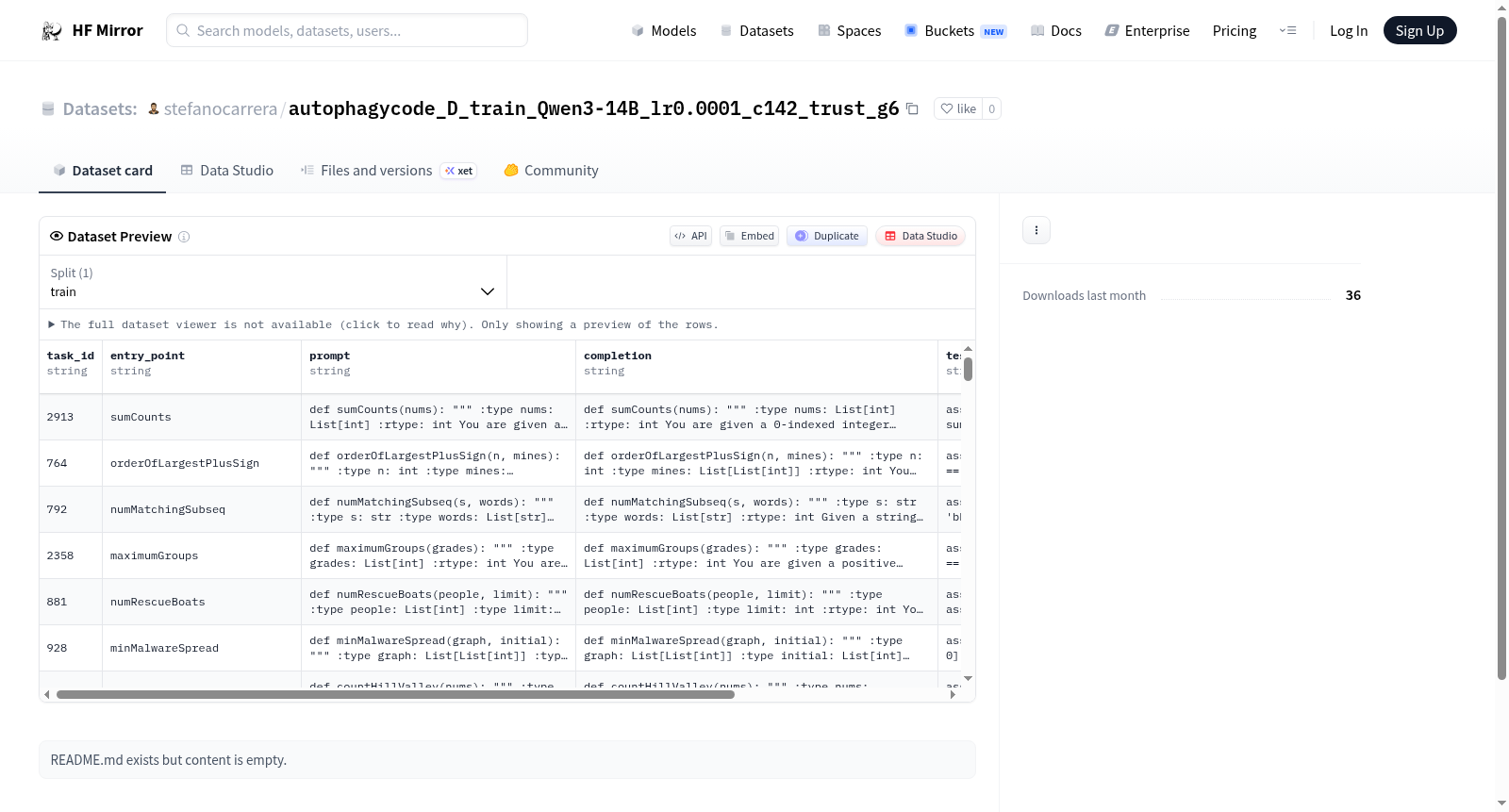Click the Datasets: breadcrumb link
Image resolution: width=1509 pixels, height=812 pixels.
click(x=100, y=109)
